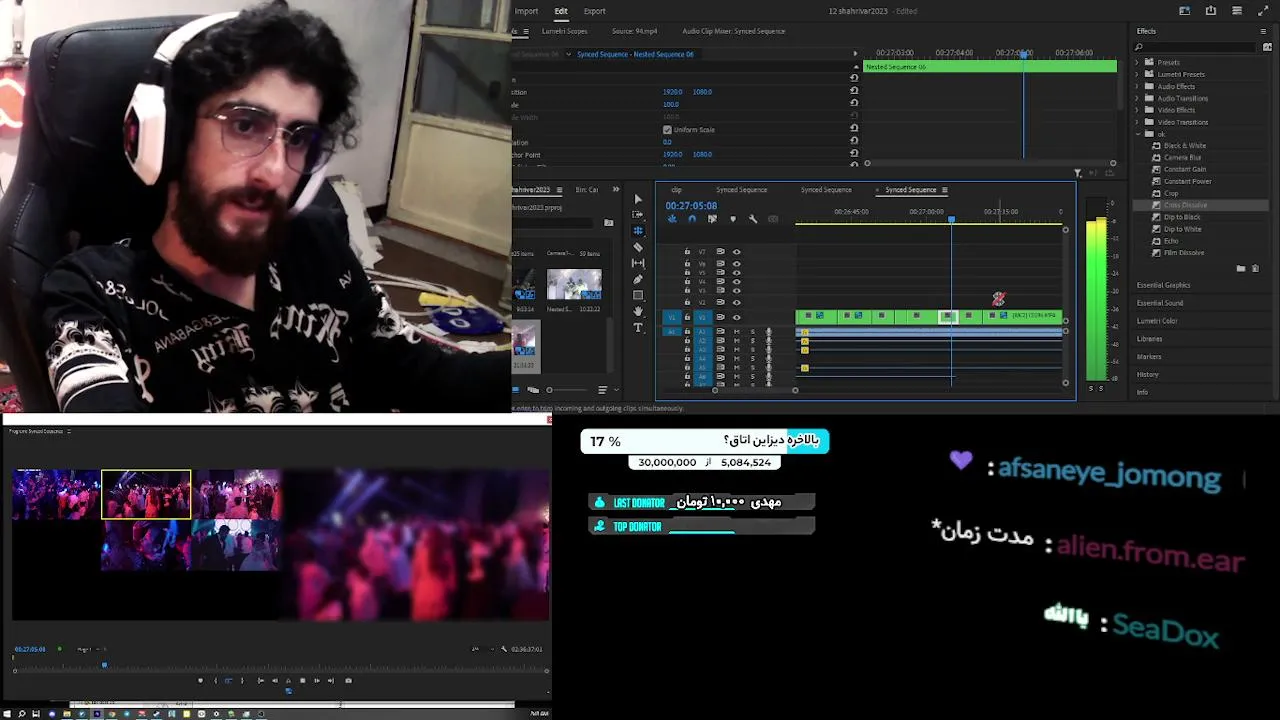1280x720 pixels.
Task: Click Program monitor playhead on scrub bar
Action: click(104, 665)
